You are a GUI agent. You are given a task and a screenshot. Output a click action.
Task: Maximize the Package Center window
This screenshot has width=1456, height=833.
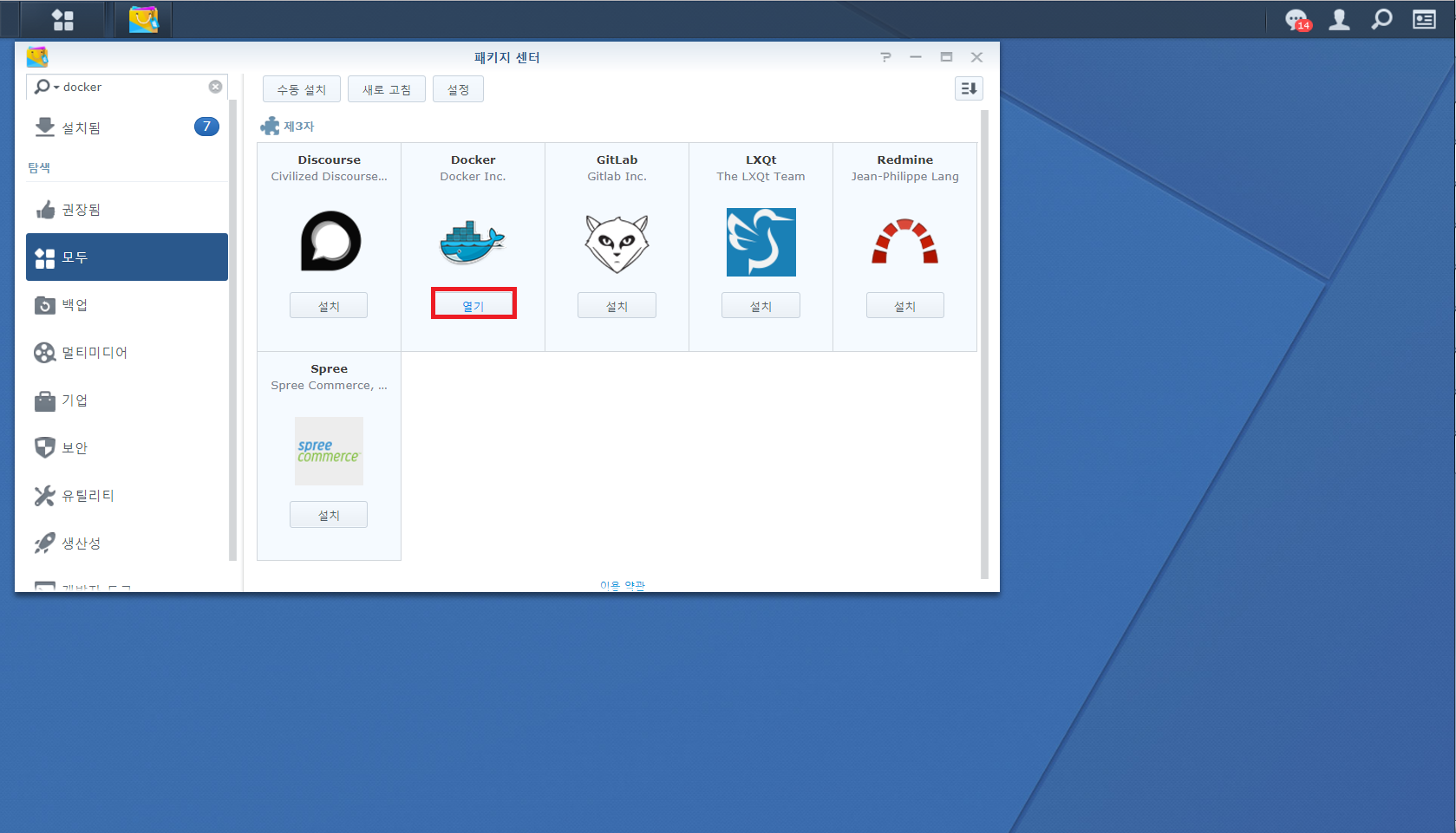(x=946, y=57)
